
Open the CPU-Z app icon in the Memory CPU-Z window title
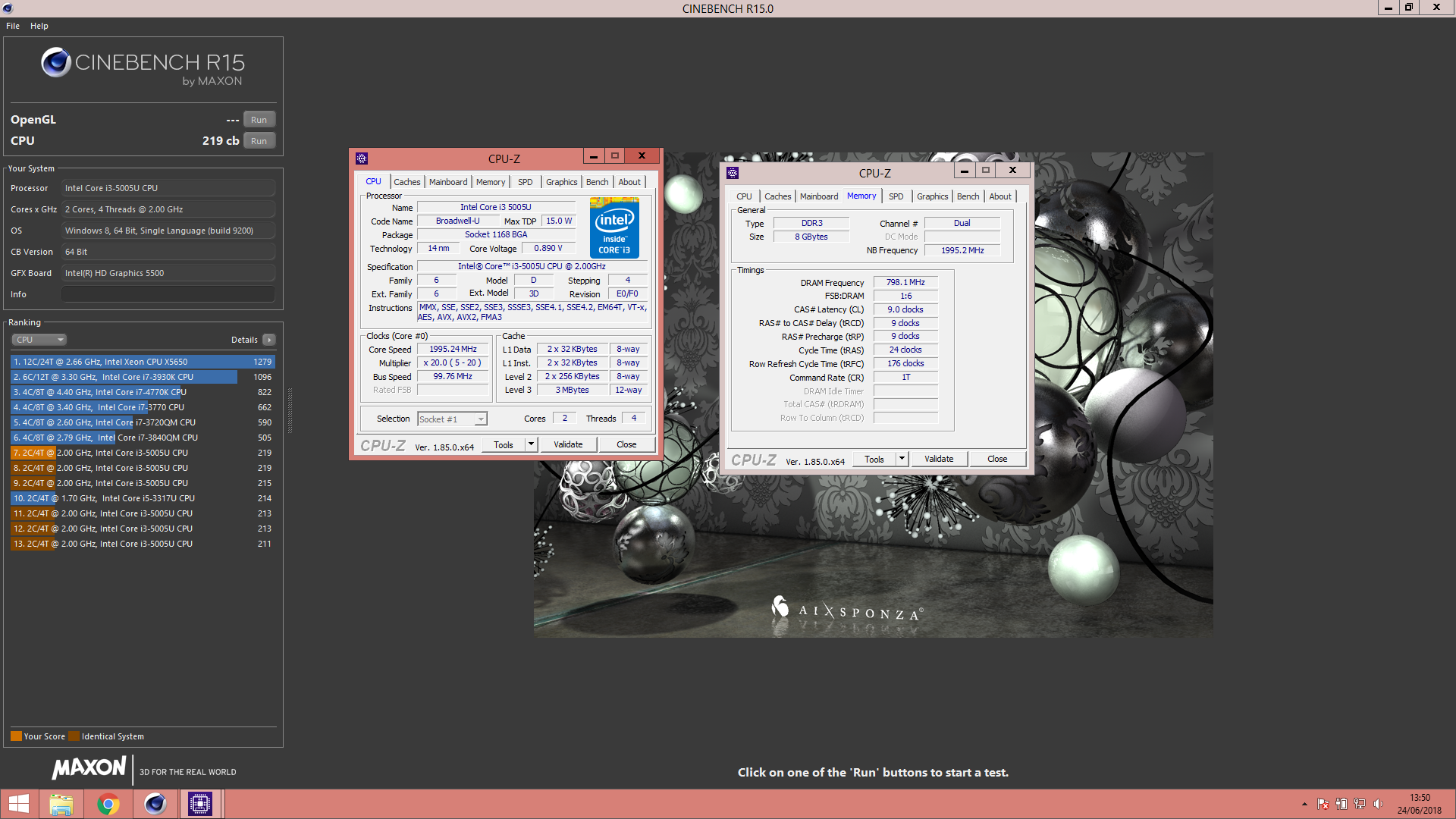733,173
